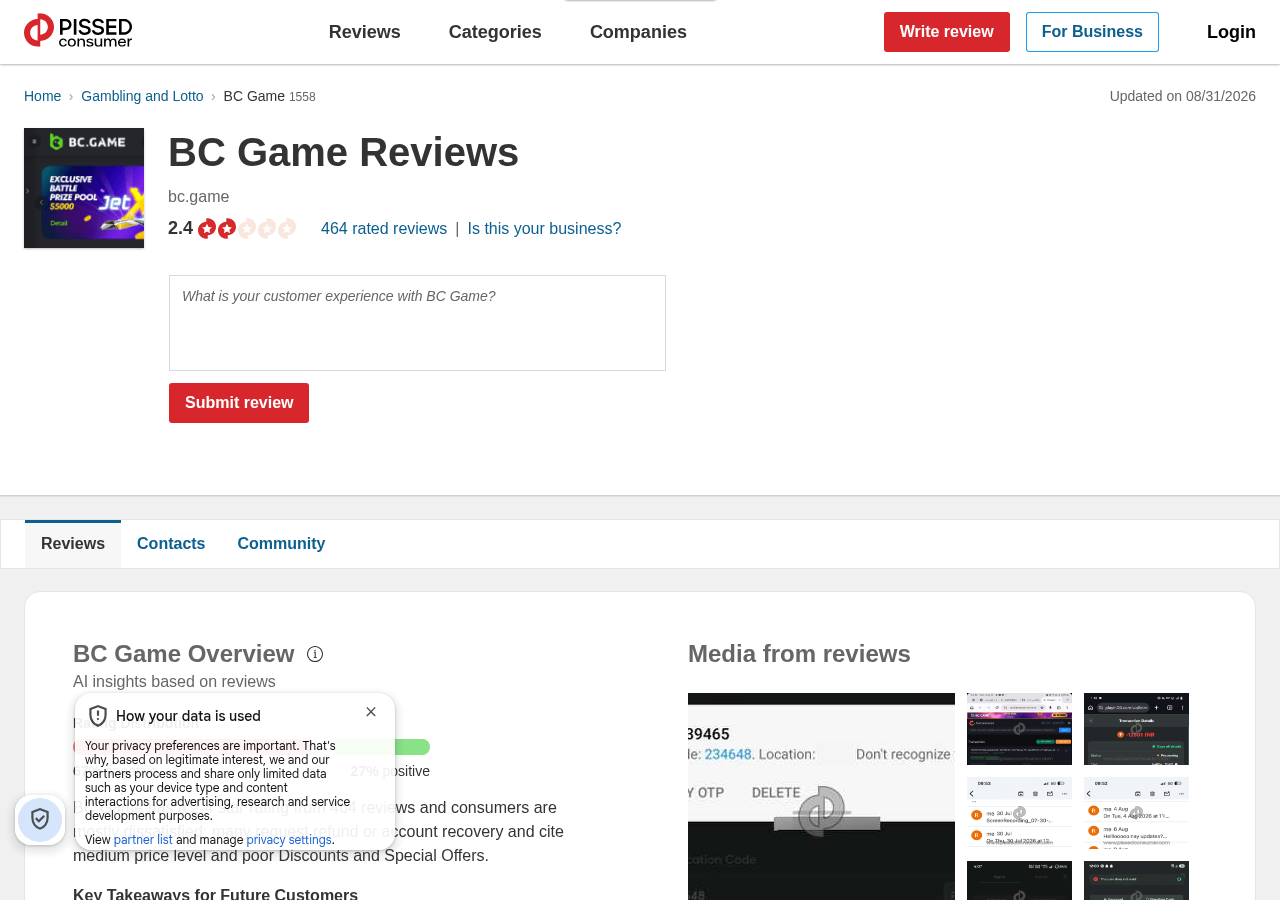
Task: Open the Categories navigation menu
Action: click(x=495, y=32)
